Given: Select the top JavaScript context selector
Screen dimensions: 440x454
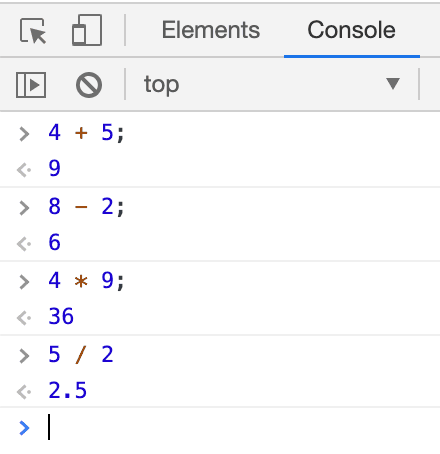Looking at the screenshot, I should click(x=272, y=84).
